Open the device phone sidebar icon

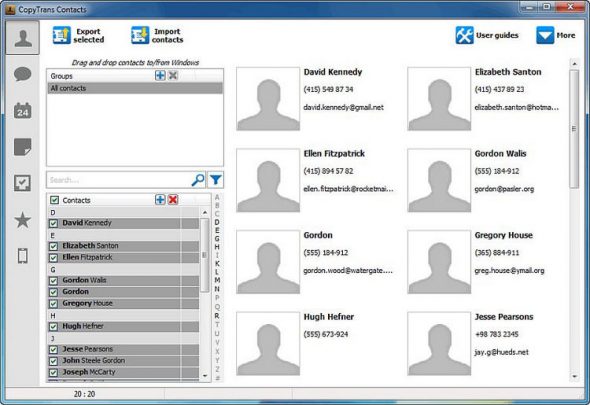point(23,256)
